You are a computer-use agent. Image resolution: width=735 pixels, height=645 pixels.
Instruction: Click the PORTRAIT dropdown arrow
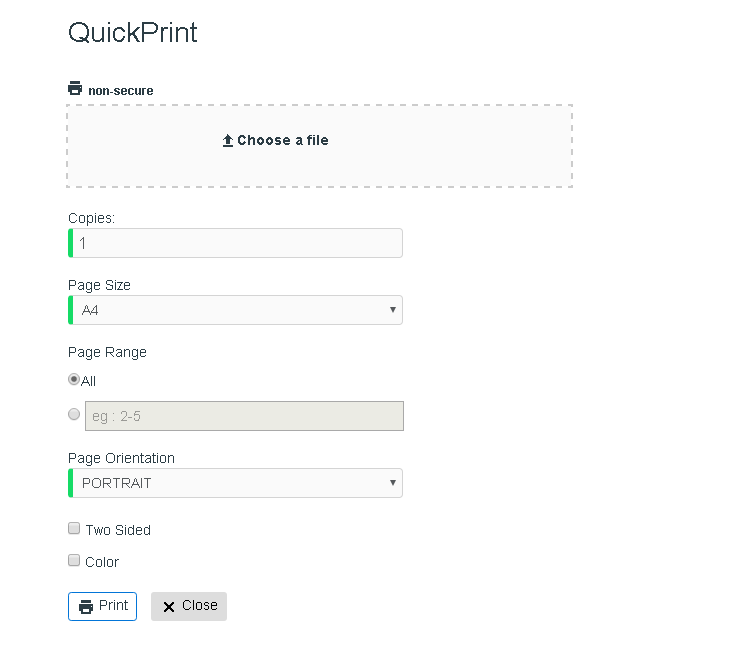(393, 482)
